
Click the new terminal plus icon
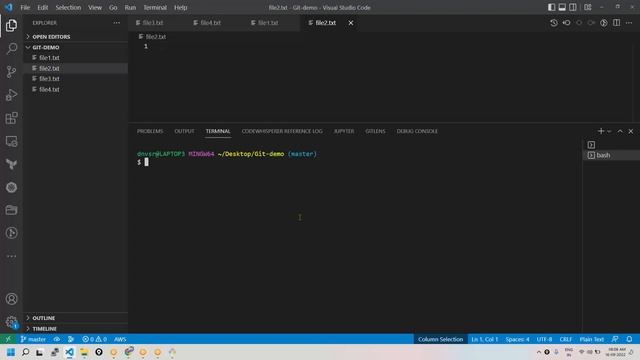point(600,131)
